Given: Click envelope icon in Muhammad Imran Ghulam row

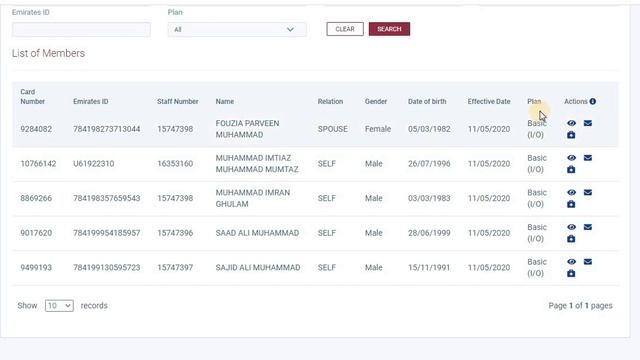Looking at the screenshot, I should (588, 192).
